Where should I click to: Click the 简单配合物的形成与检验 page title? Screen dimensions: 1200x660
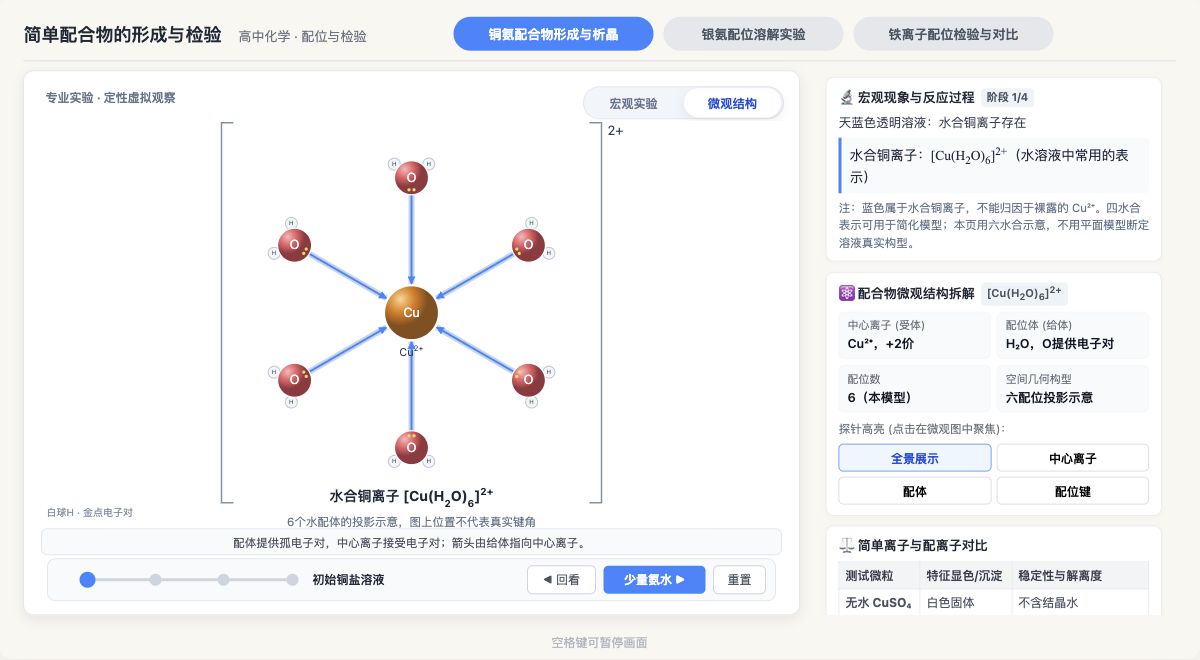pos(122,34)
